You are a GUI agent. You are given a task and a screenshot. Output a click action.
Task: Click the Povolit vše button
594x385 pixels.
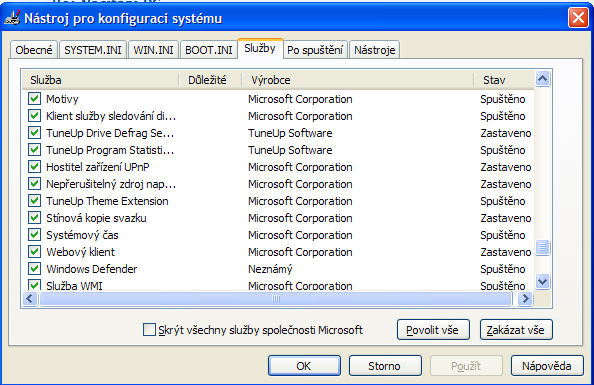click(x=433, y=330)
